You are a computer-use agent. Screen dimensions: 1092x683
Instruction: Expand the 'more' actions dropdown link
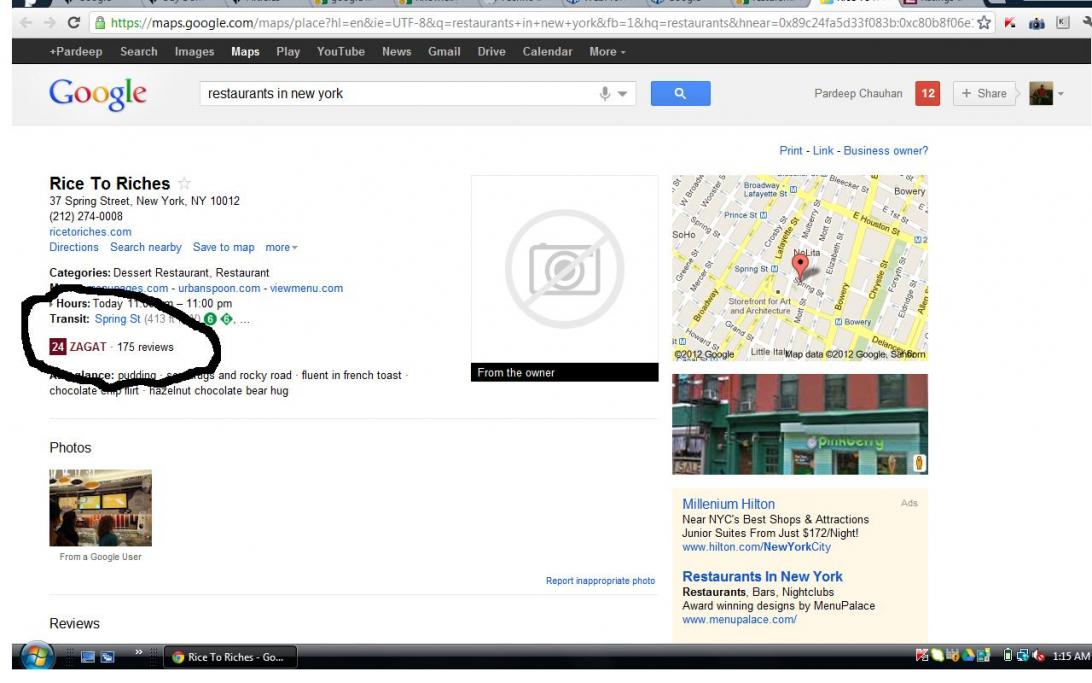coord(281,247)
